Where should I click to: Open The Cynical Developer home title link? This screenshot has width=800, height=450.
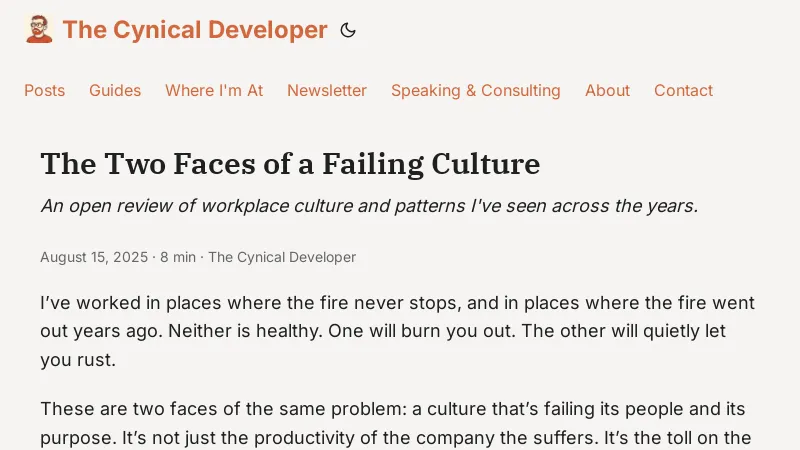pyautogui.click(x=195, y=30)
